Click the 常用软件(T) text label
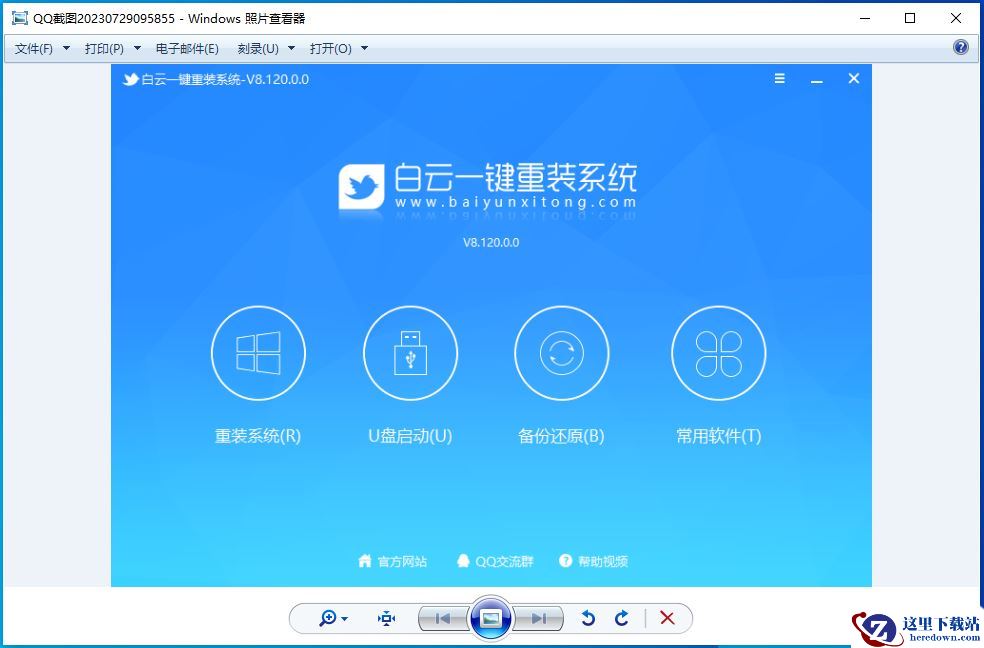This screenshot has width=984, height=648. click(x=719, y=436)
